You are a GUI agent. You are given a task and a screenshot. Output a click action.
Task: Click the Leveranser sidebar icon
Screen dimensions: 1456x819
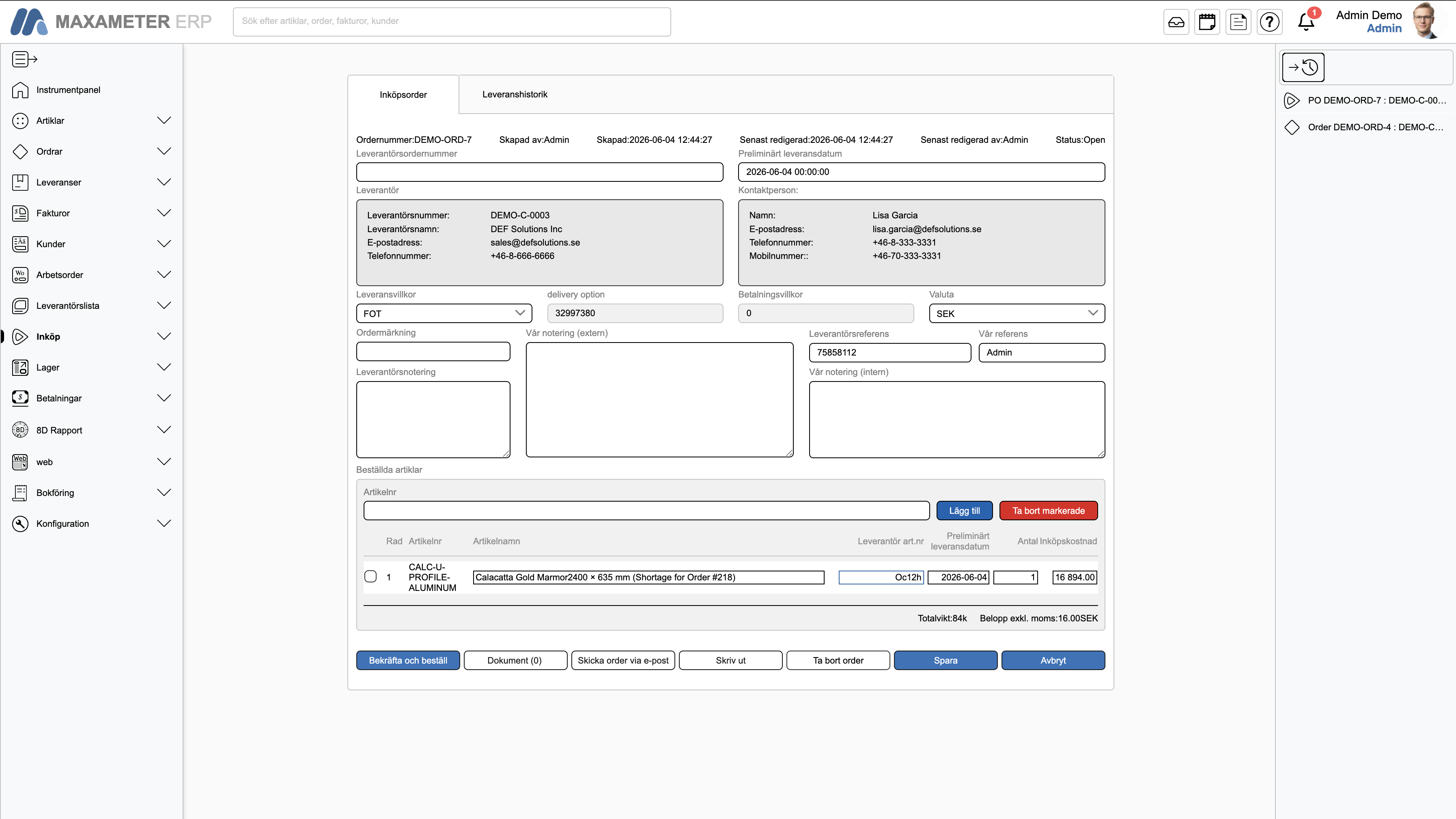(20, 182)
